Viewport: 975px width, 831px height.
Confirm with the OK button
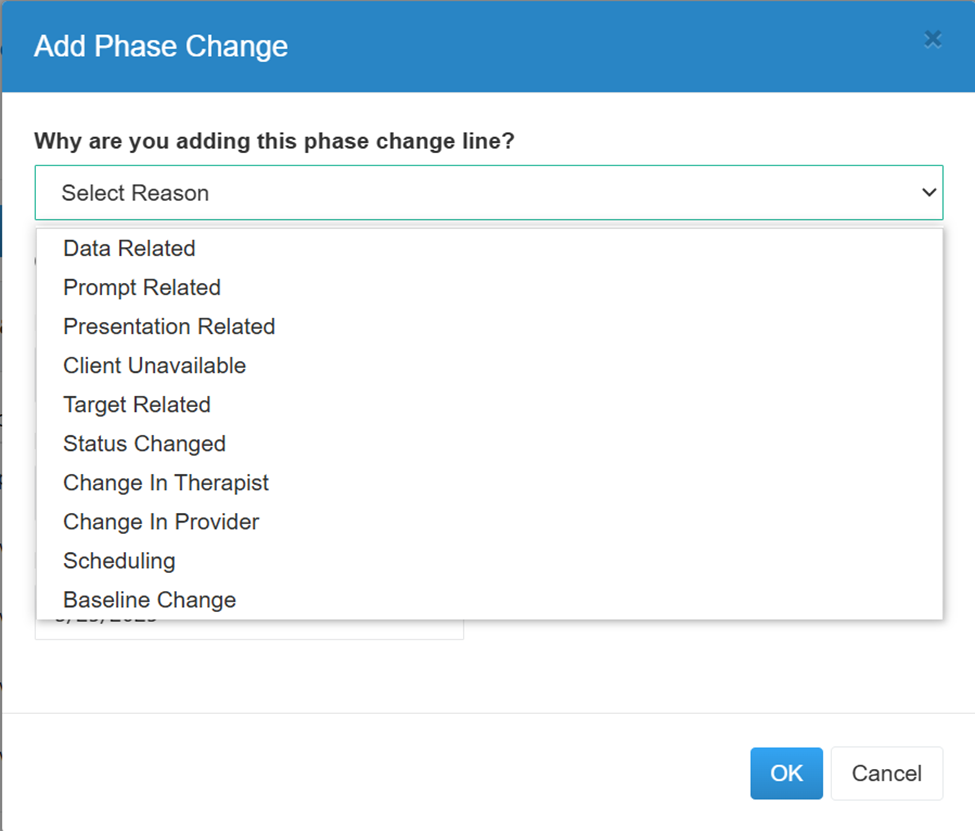point(786,773)
